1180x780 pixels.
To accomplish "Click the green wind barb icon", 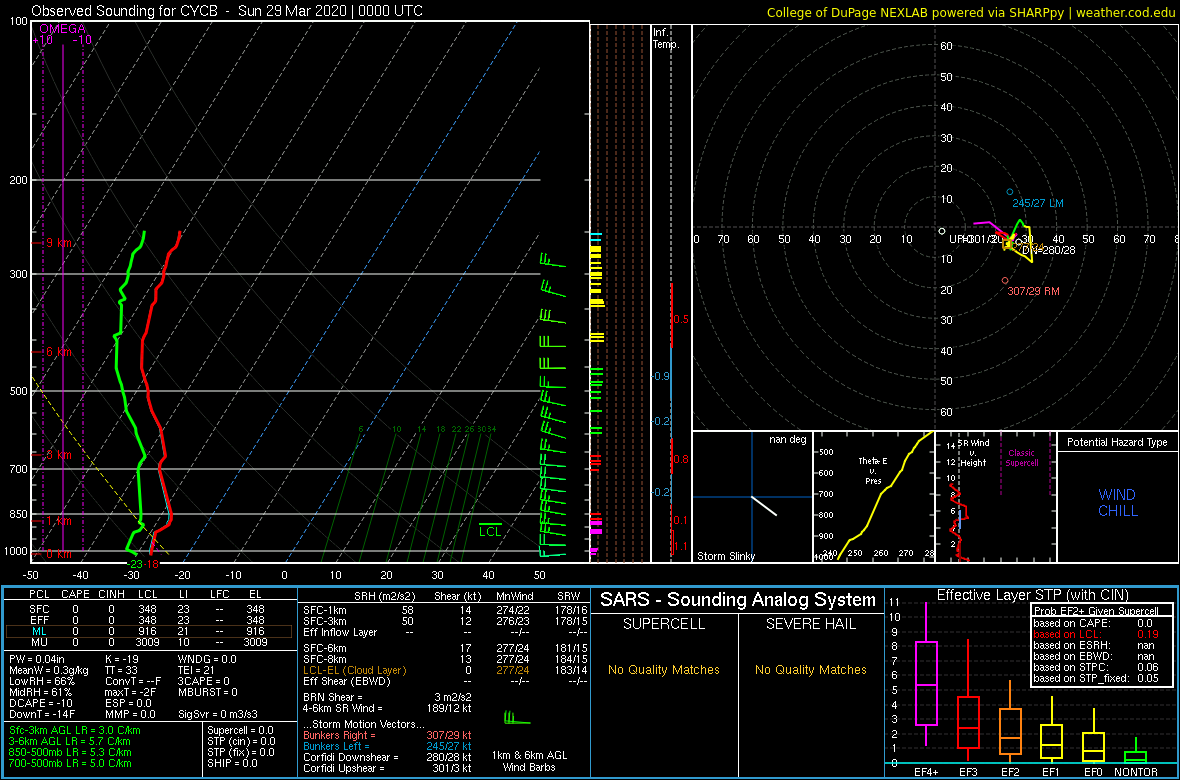I will tap(516, 718).
